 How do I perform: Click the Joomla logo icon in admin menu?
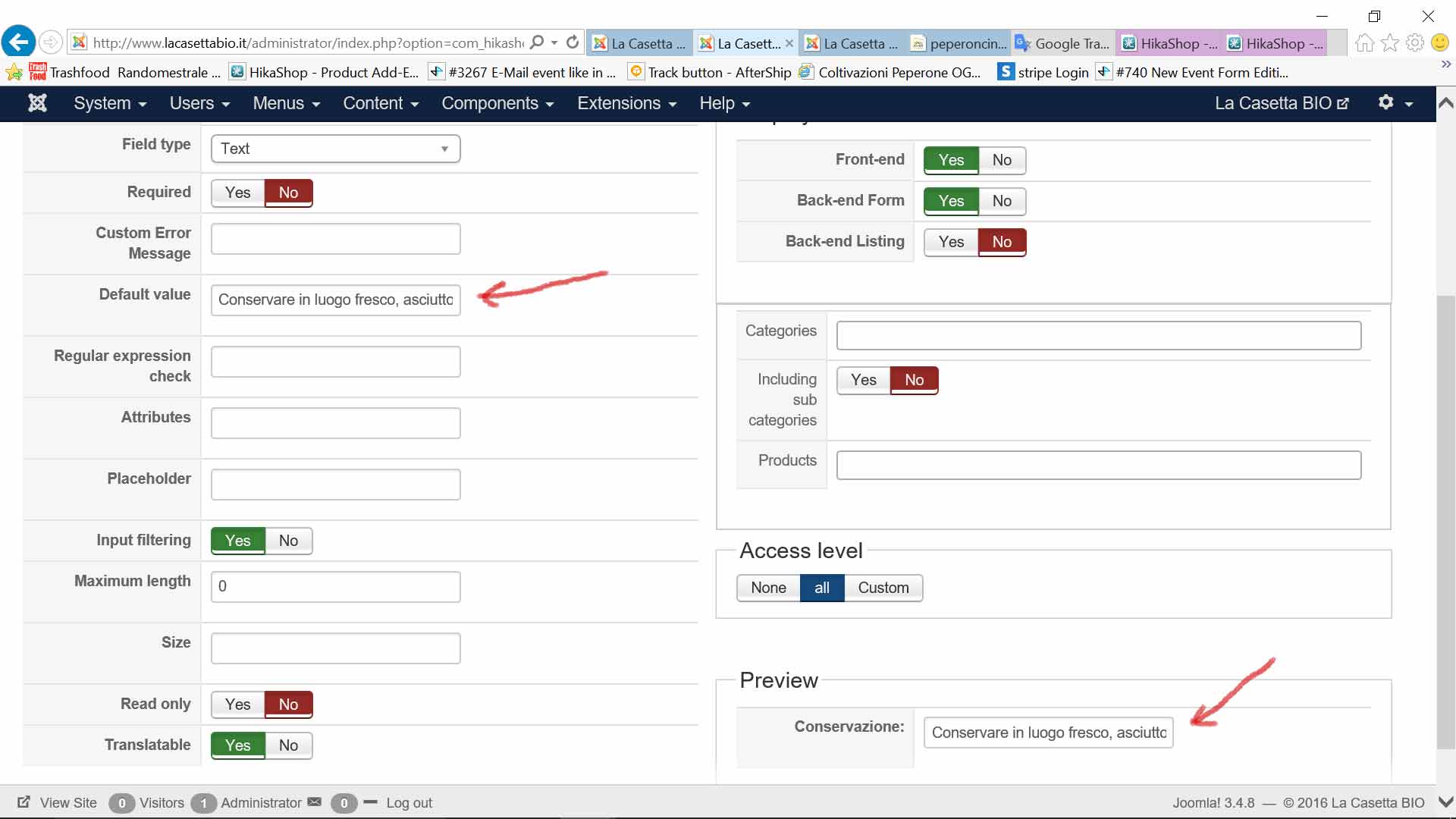[37, 103]
